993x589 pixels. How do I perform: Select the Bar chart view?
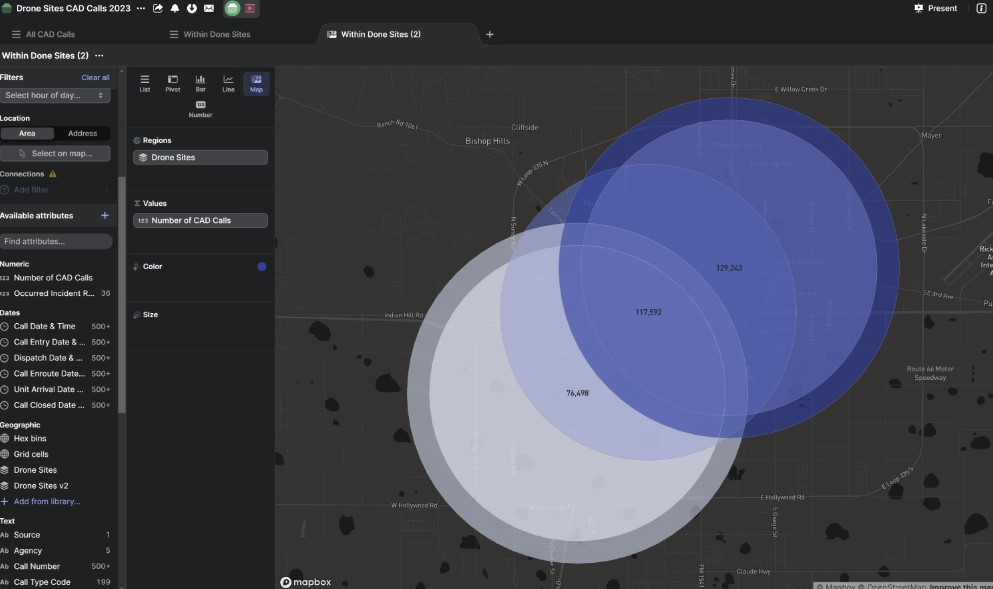[x=200, y=83]
